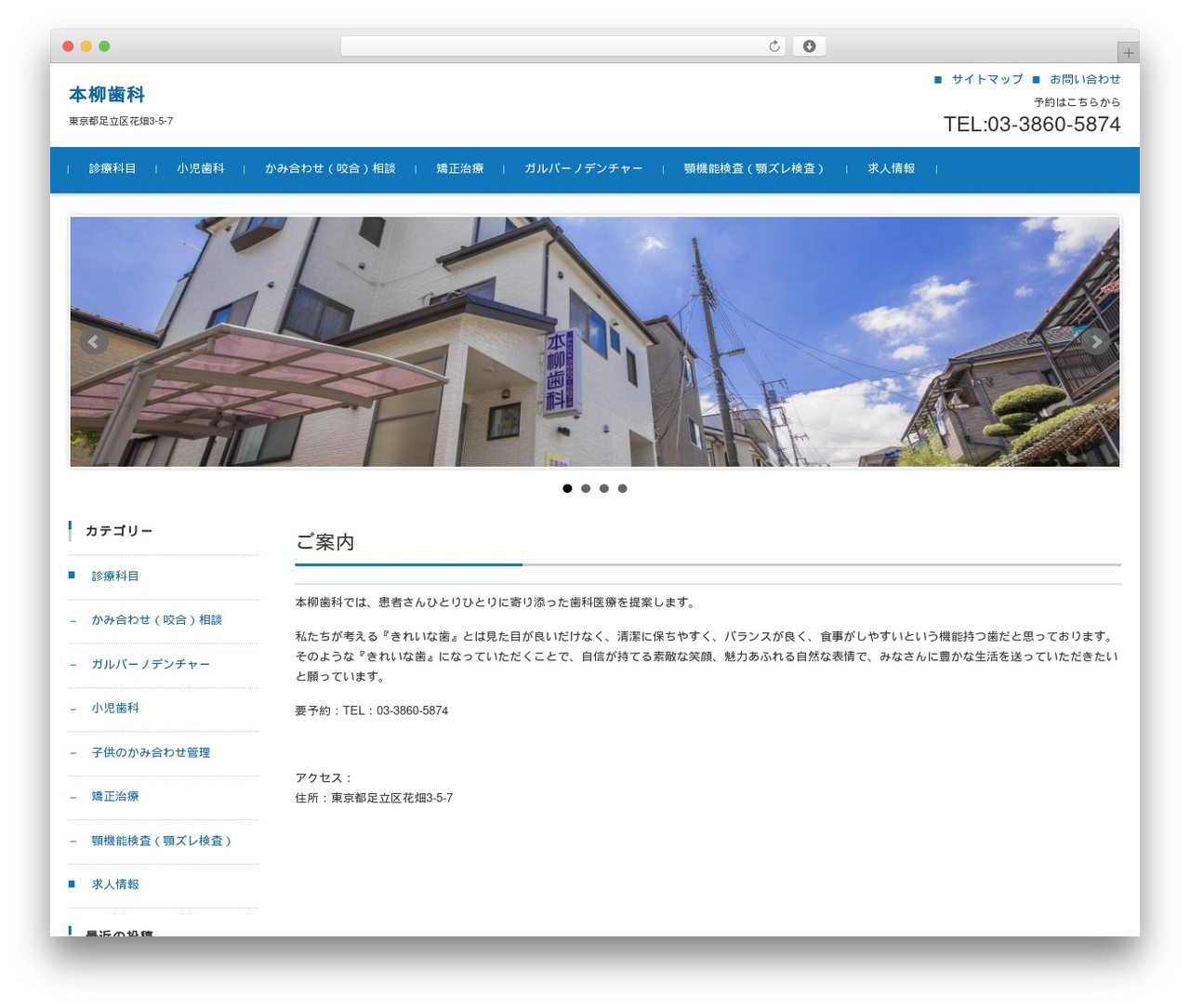Click the サイトマップ link
Image resolution: width=1190 pixels, height=1008 pixels.
(987, 79)
